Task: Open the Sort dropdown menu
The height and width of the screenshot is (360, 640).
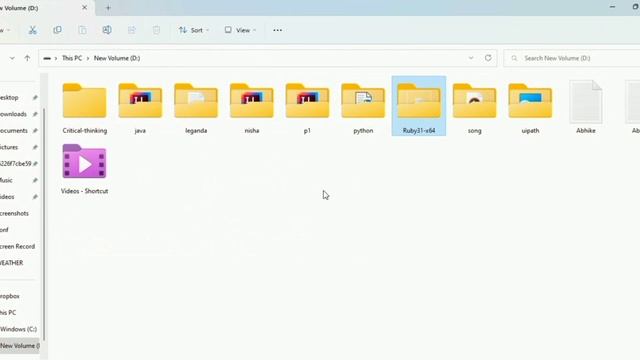Action: point(194,30)
